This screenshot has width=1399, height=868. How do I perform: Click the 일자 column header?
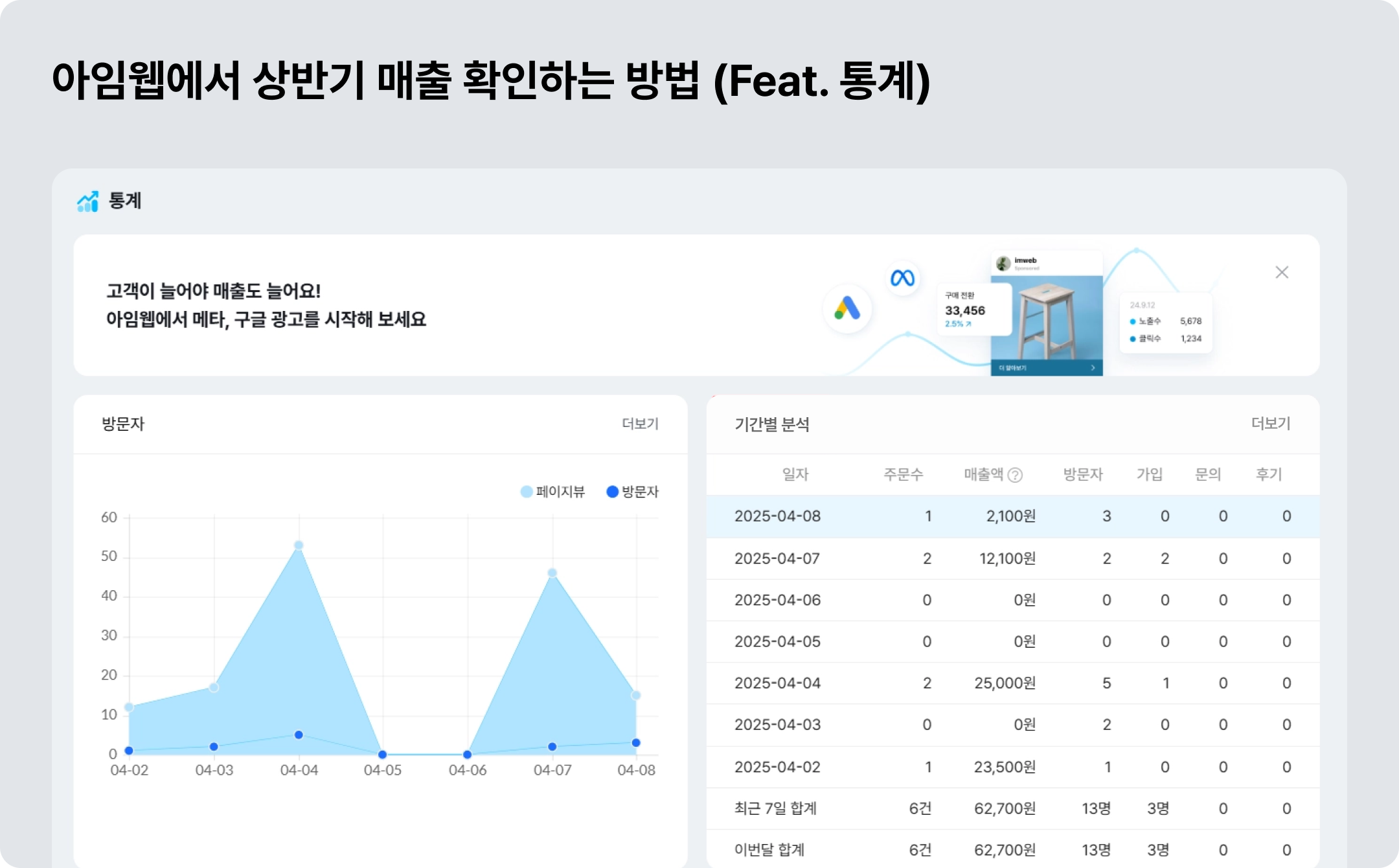(795, 475)
